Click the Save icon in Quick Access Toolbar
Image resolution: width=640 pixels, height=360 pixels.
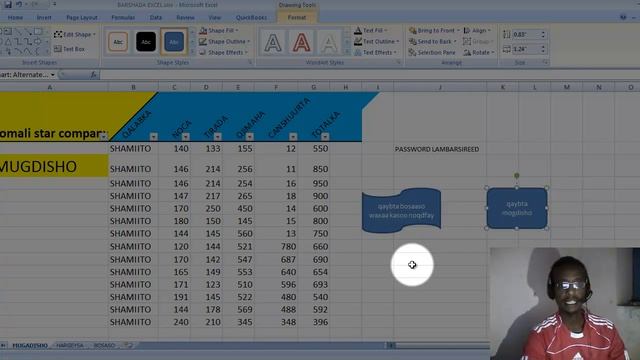(8, 4)
